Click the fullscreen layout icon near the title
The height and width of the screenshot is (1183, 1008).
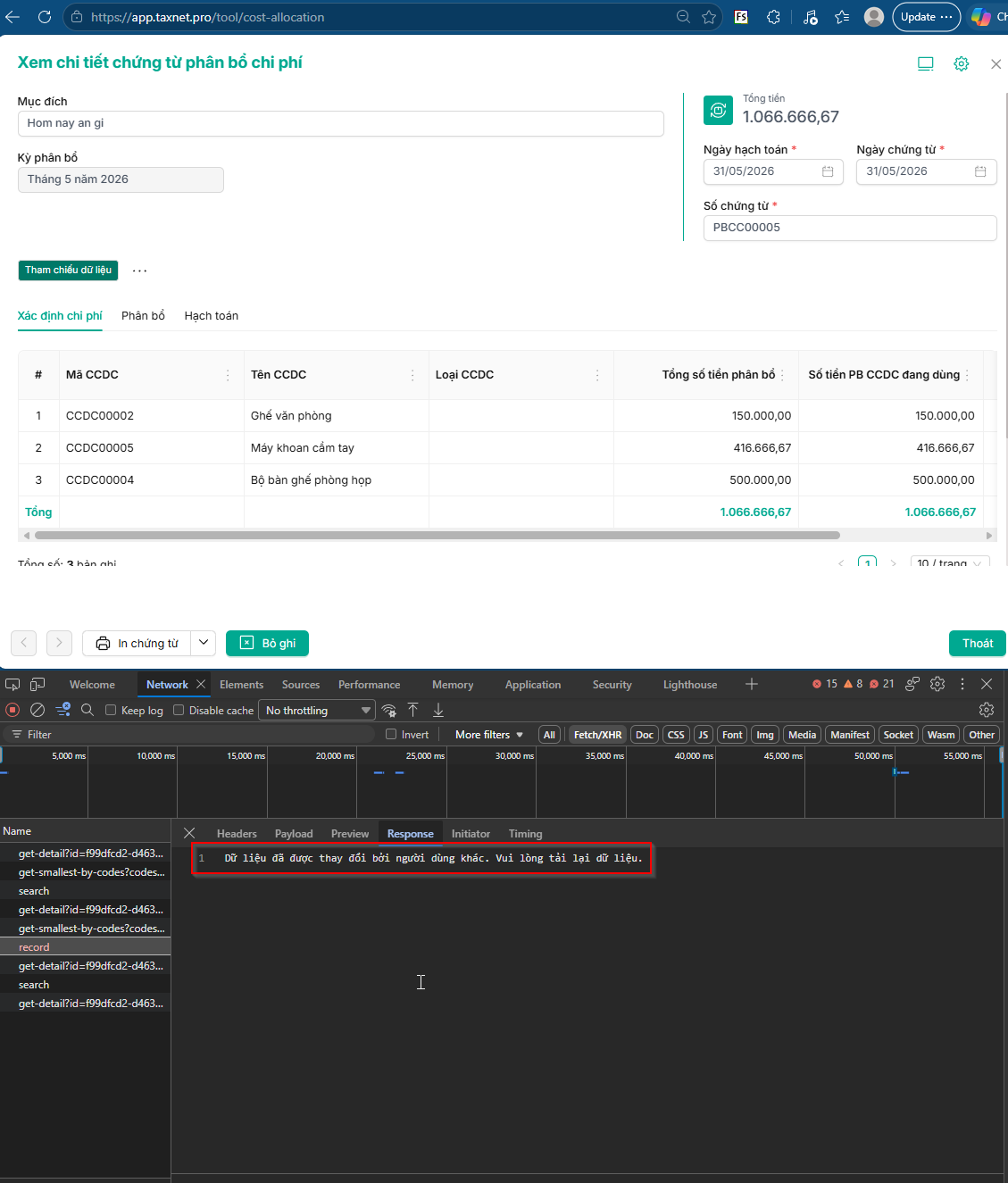pos(926,63)
